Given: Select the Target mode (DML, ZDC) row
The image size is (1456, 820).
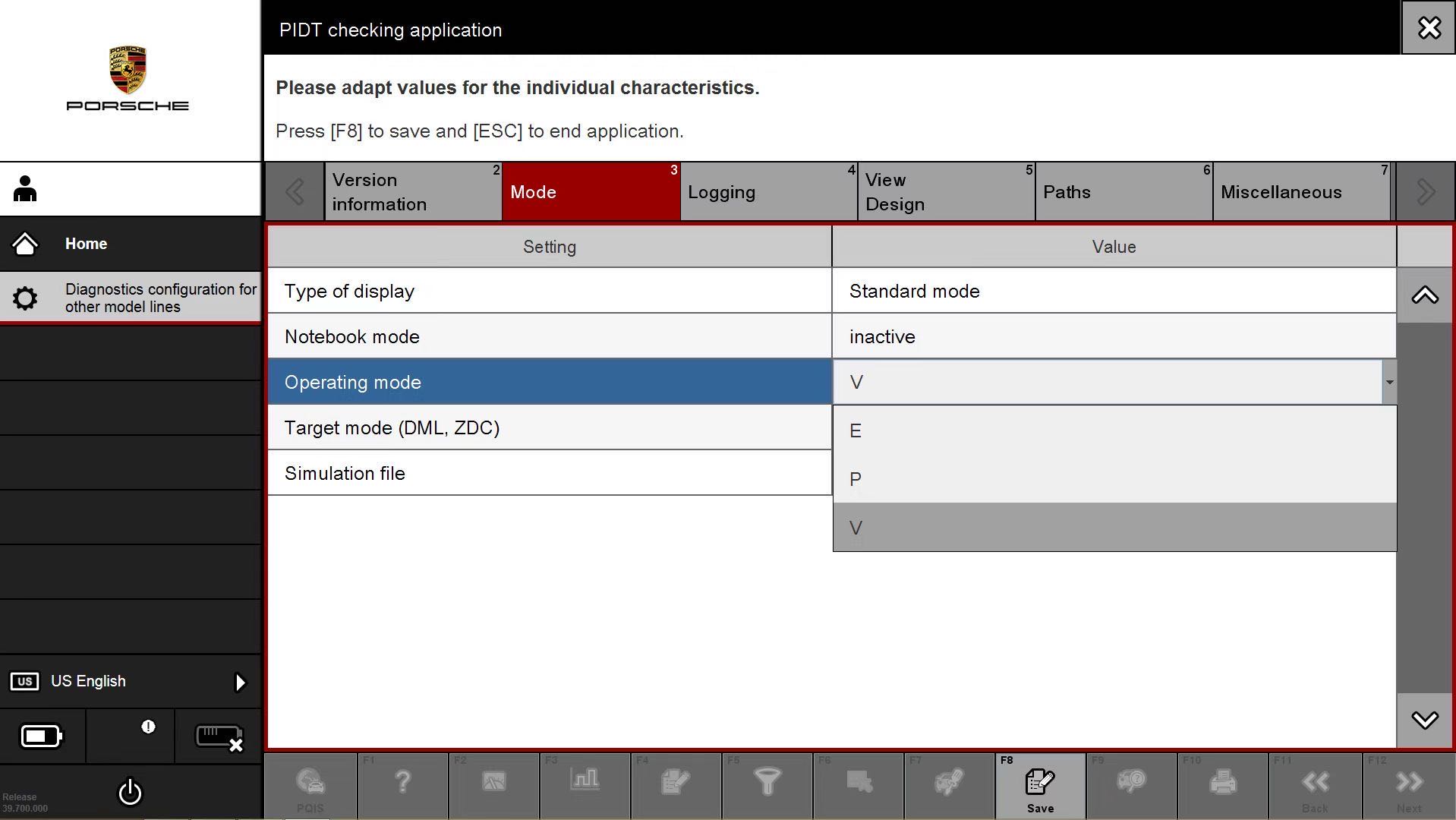Looking at the screenshot, I should 550,427.
